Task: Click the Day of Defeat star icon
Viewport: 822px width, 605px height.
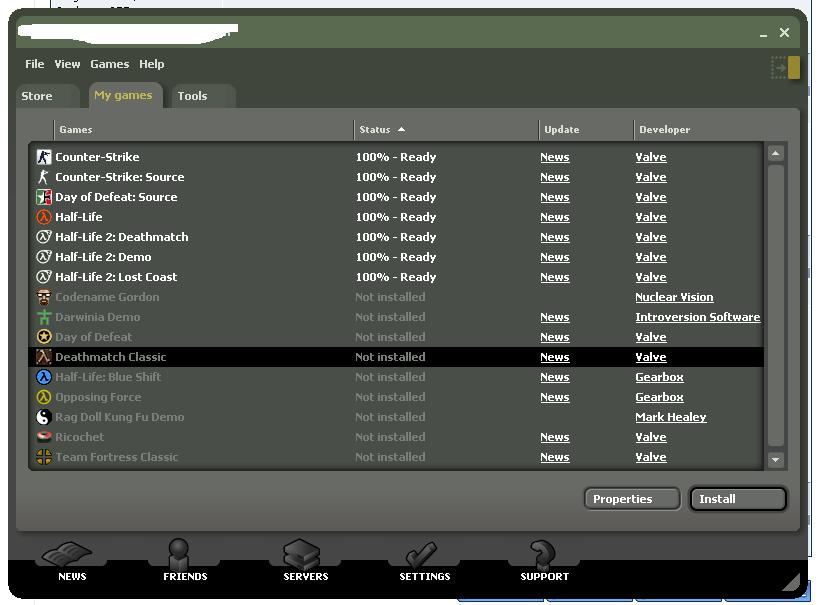Action: [44, 337]
